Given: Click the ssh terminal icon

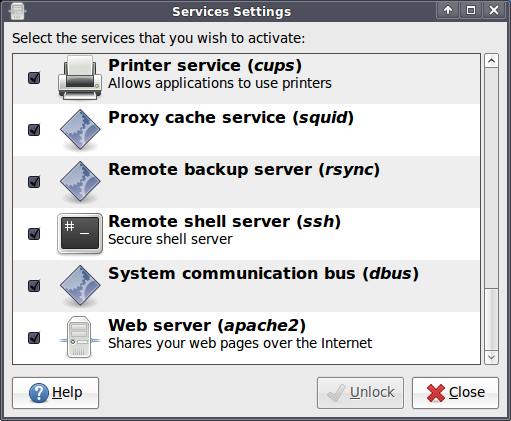Looking at the screenshot, I should (x=80, y=234).
